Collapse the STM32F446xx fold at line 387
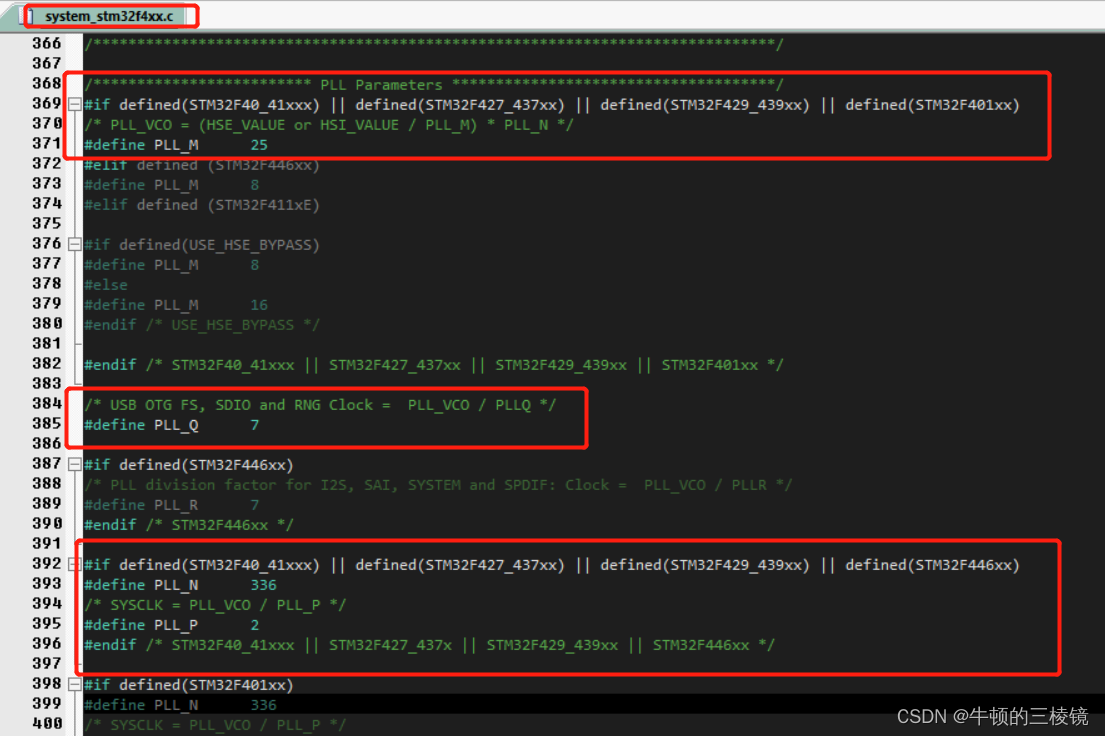 75,465
